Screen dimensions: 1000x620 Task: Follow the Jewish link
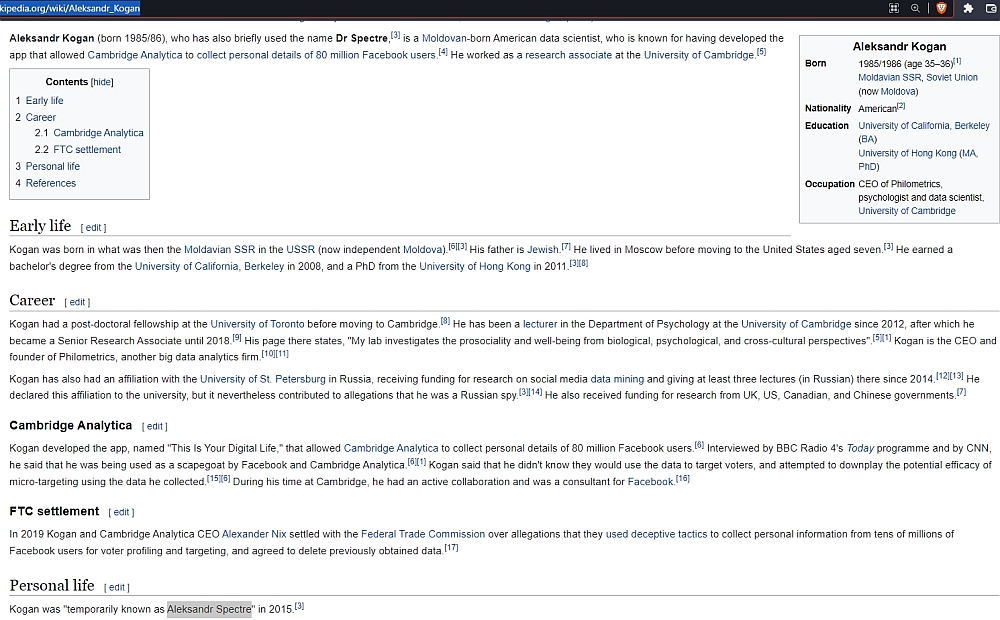[x=543, y=249]
